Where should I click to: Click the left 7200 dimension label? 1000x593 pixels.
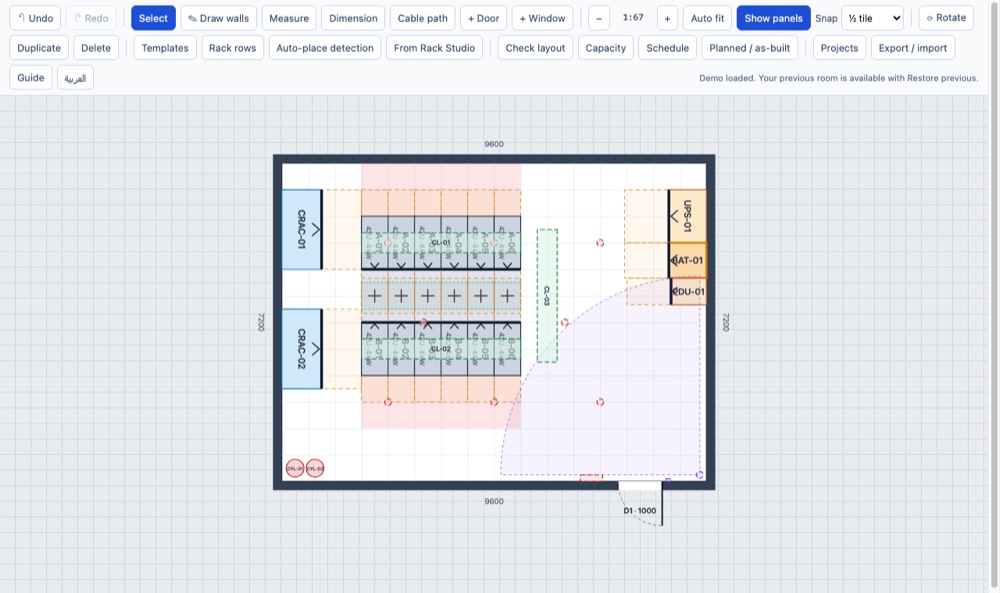point(261,322)
